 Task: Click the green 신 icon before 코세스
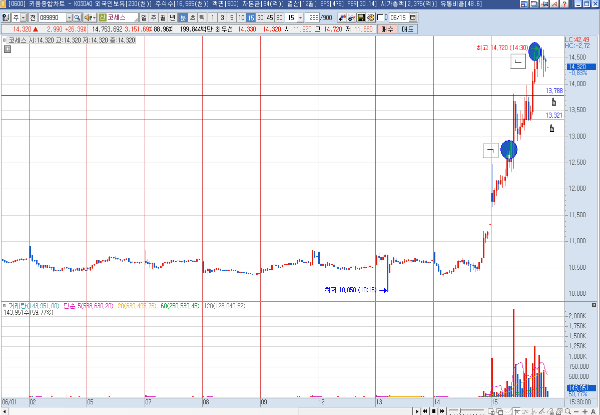[x=102, y=18]
